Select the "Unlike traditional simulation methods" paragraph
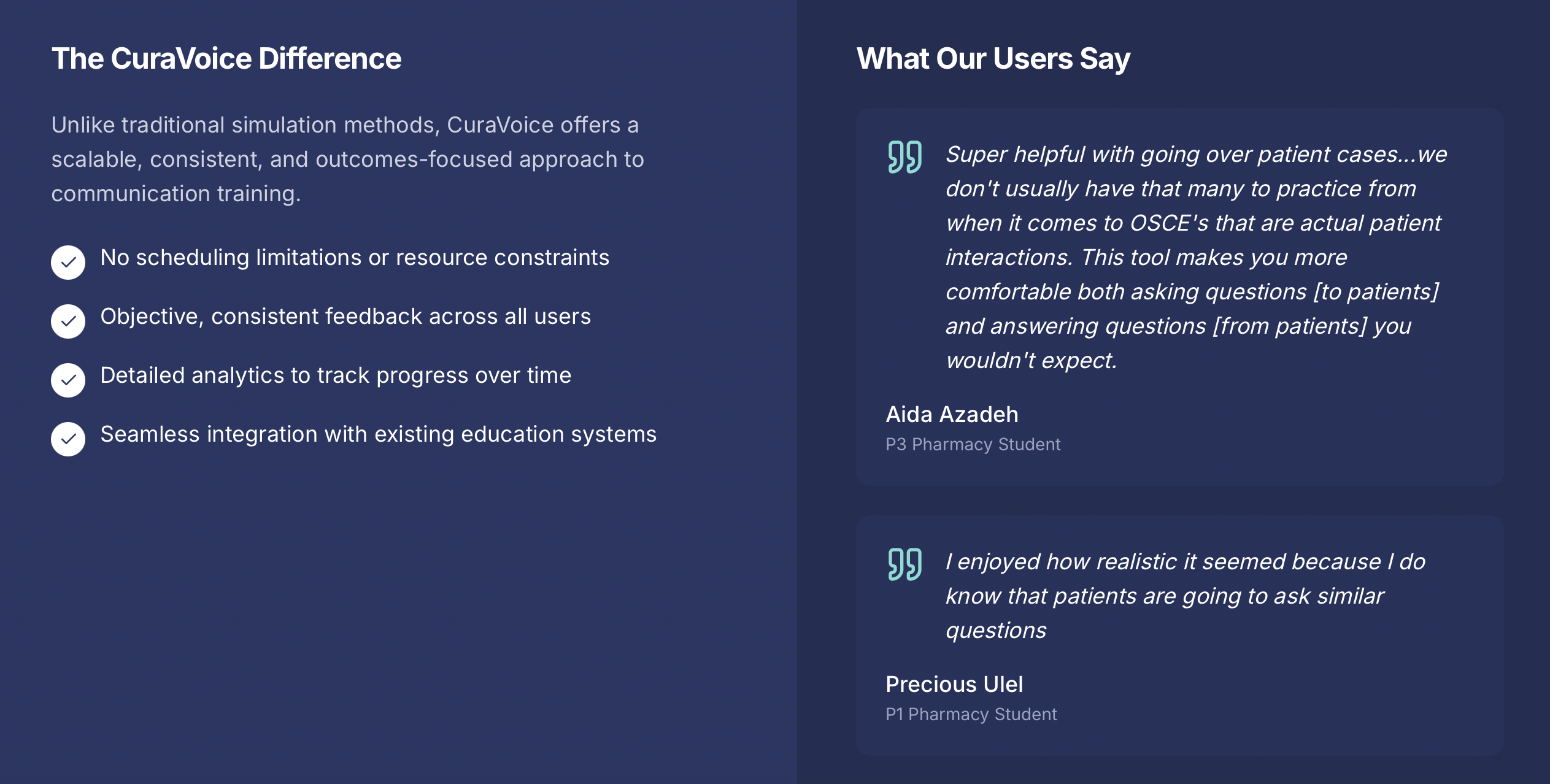The height and width of the screenshot is (784, 1550). click(x=347, y=159)
